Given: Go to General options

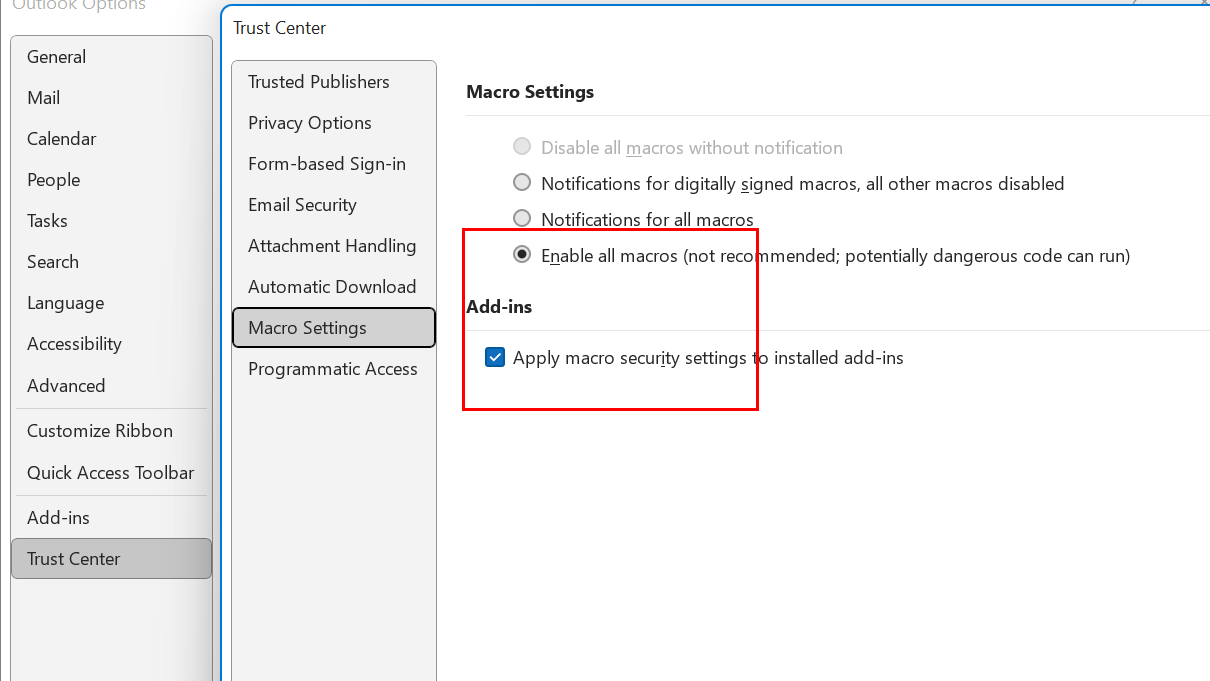Looking at the screenshot, I should [56, 57].
